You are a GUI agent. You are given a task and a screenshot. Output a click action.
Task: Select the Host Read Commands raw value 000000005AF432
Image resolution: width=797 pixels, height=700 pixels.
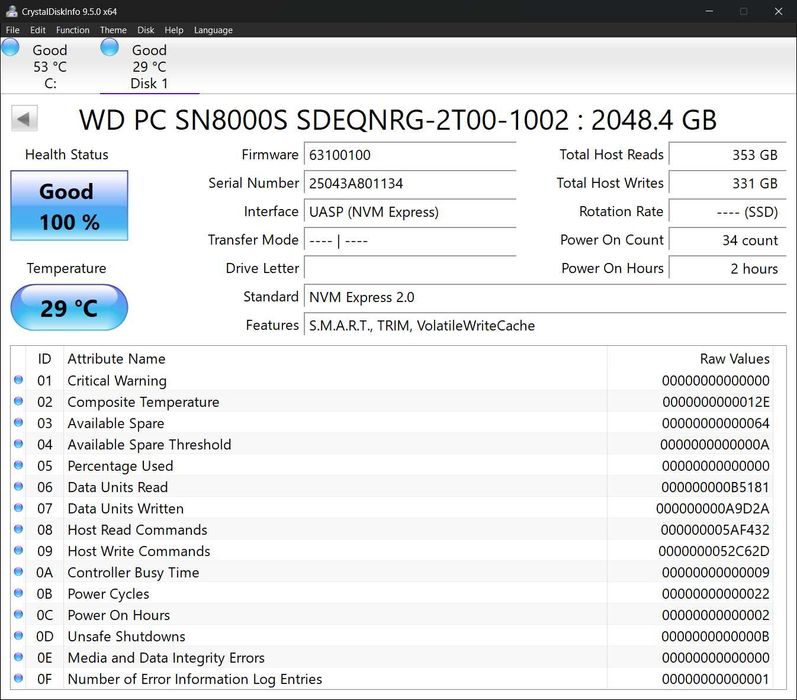coord(715,530)
